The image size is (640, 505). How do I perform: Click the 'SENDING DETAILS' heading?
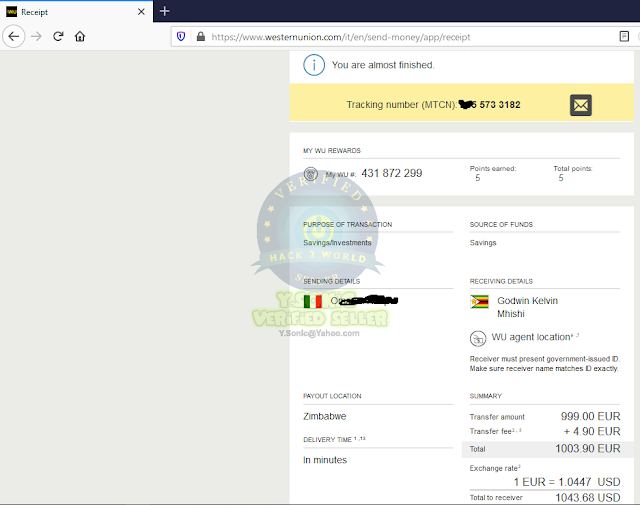(331, 281)
